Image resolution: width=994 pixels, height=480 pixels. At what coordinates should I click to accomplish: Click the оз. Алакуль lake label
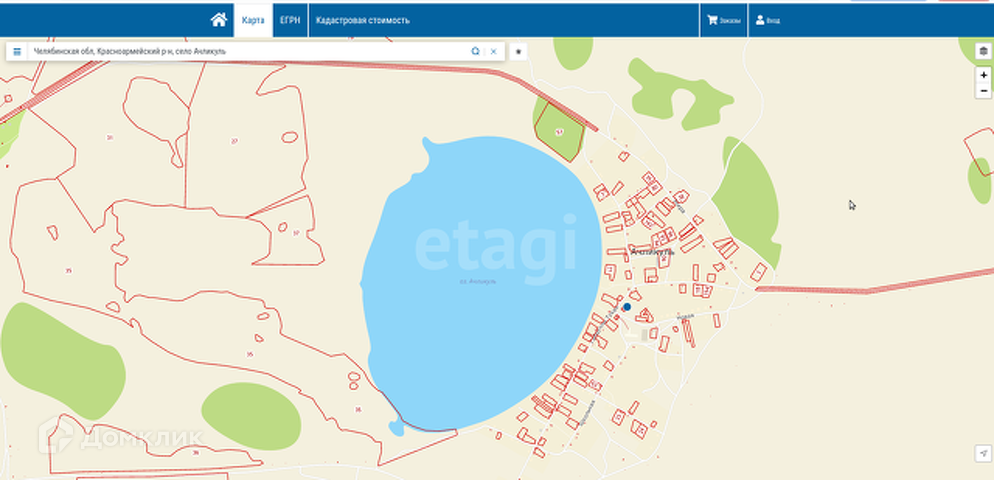[478, 281]
